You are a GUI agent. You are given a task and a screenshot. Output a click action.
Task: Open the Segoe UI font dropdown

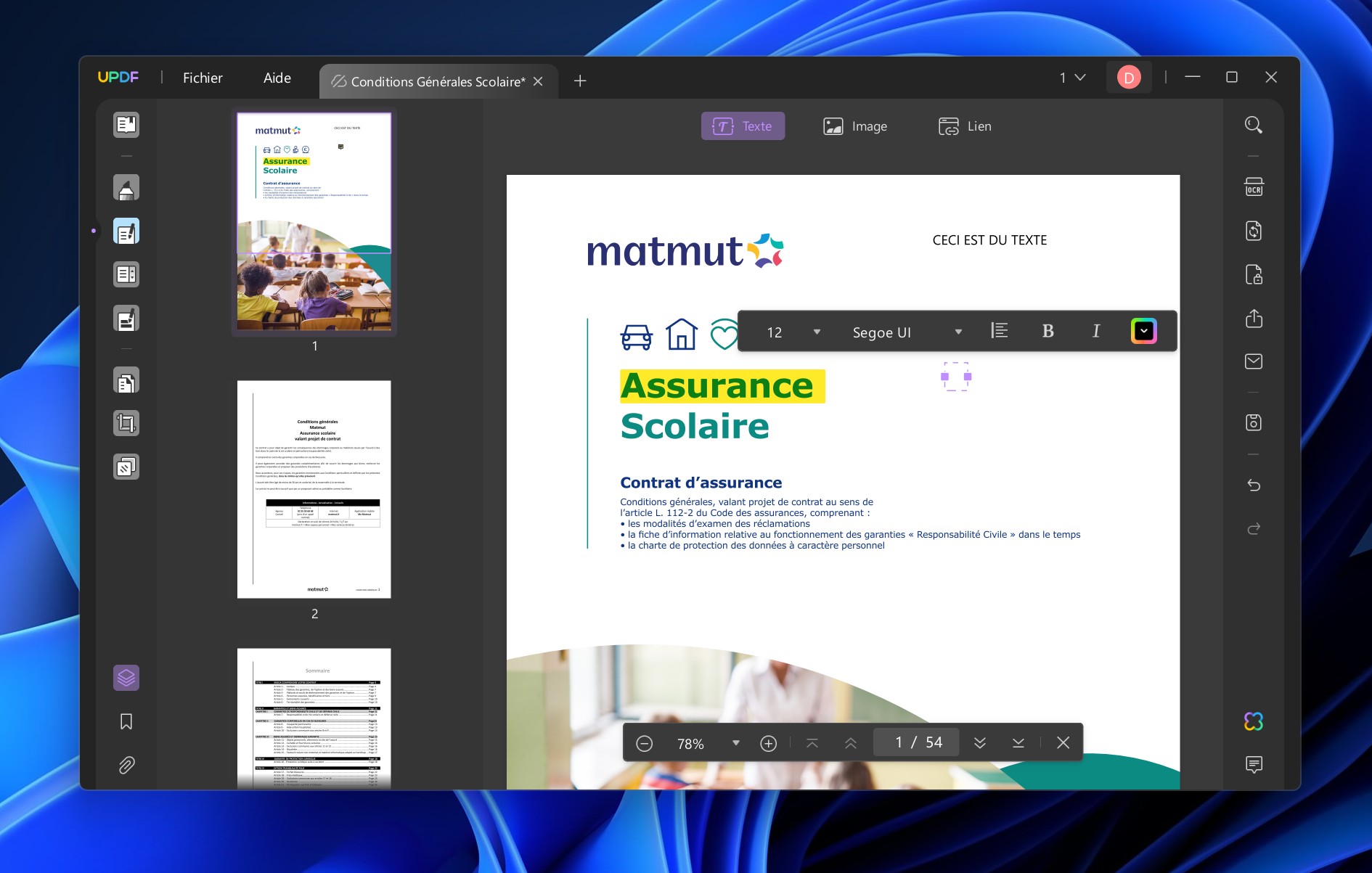(958, 332)
